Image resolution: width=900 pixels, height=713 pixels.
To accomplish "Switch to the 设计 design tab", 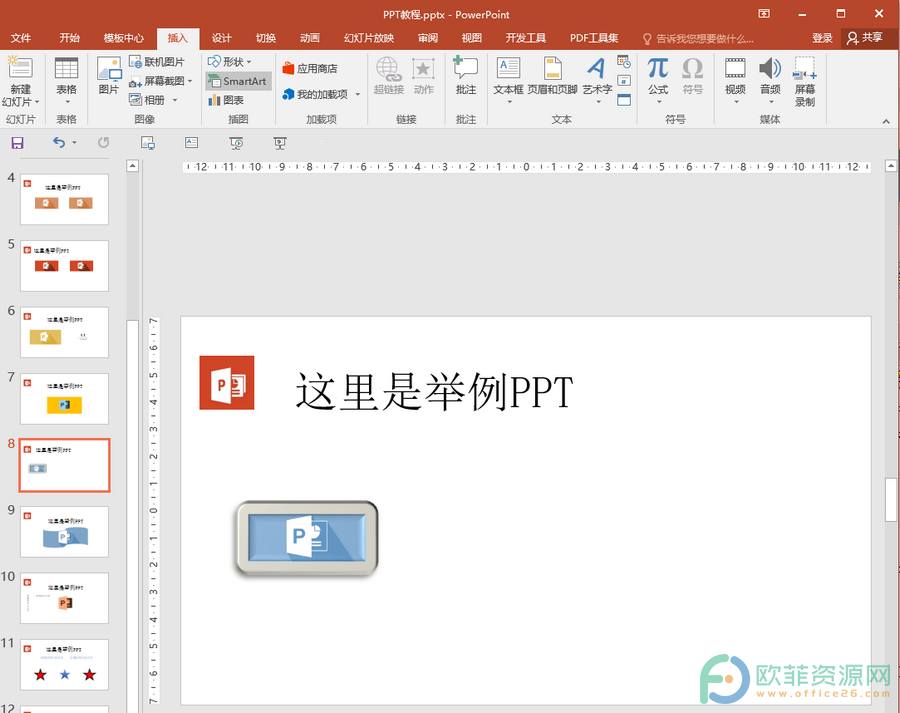I will tap(222, 38).
